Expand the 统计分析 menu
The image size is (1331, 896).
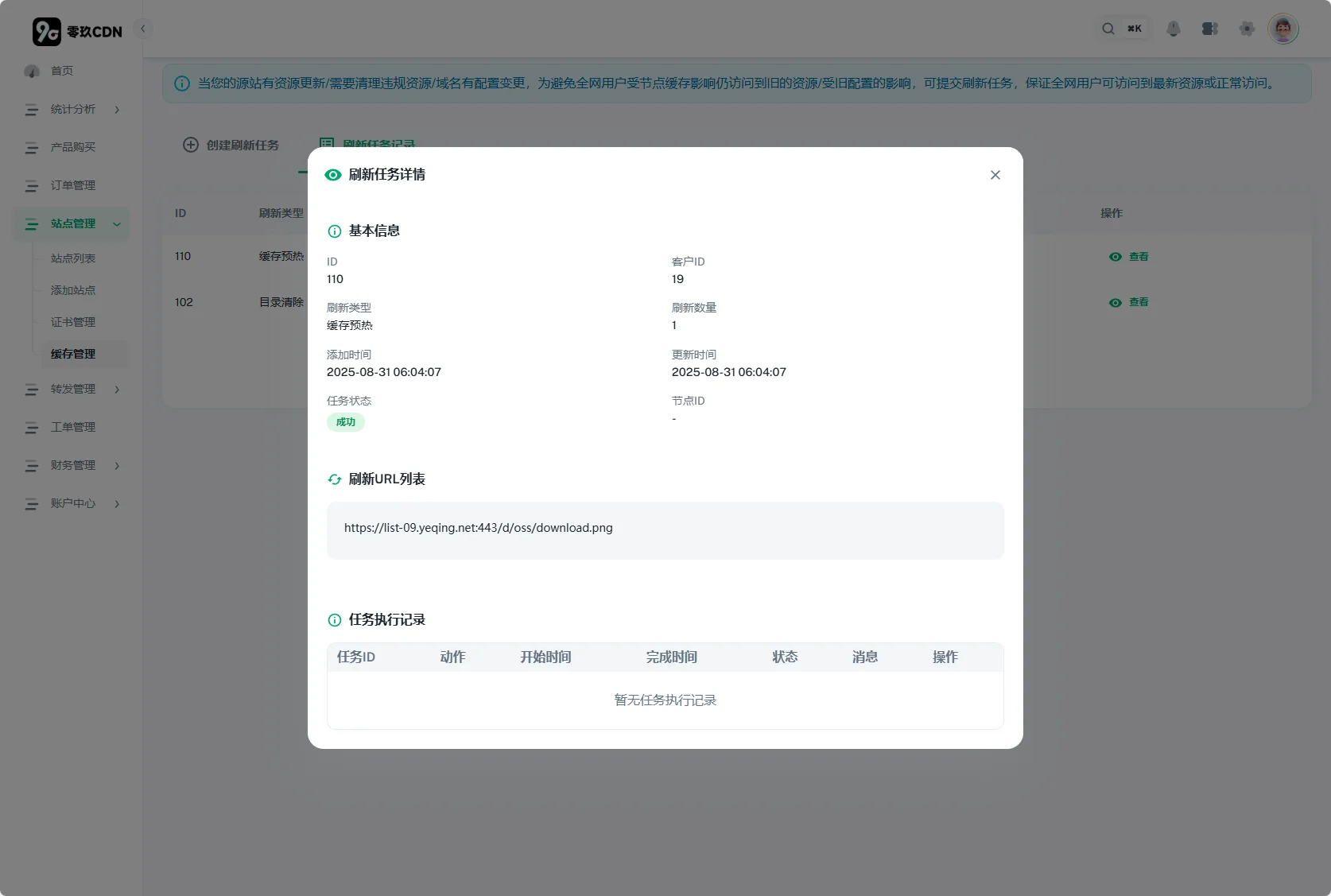point(73,110)
